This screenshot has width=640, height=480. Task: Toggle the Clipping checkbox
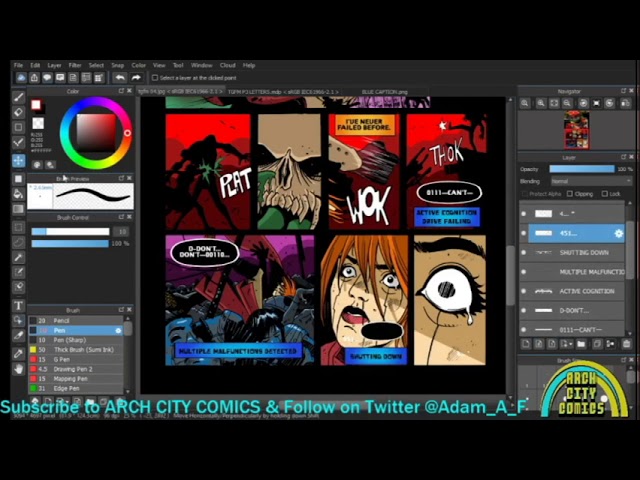[570, 194]
